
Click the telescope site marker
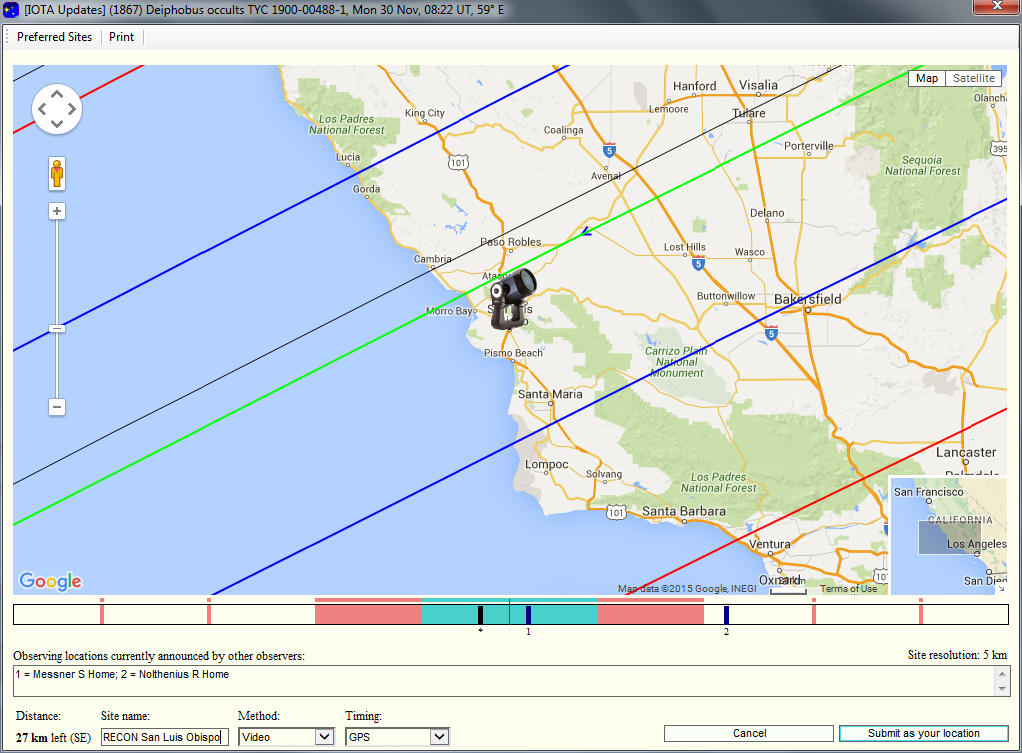512,299
